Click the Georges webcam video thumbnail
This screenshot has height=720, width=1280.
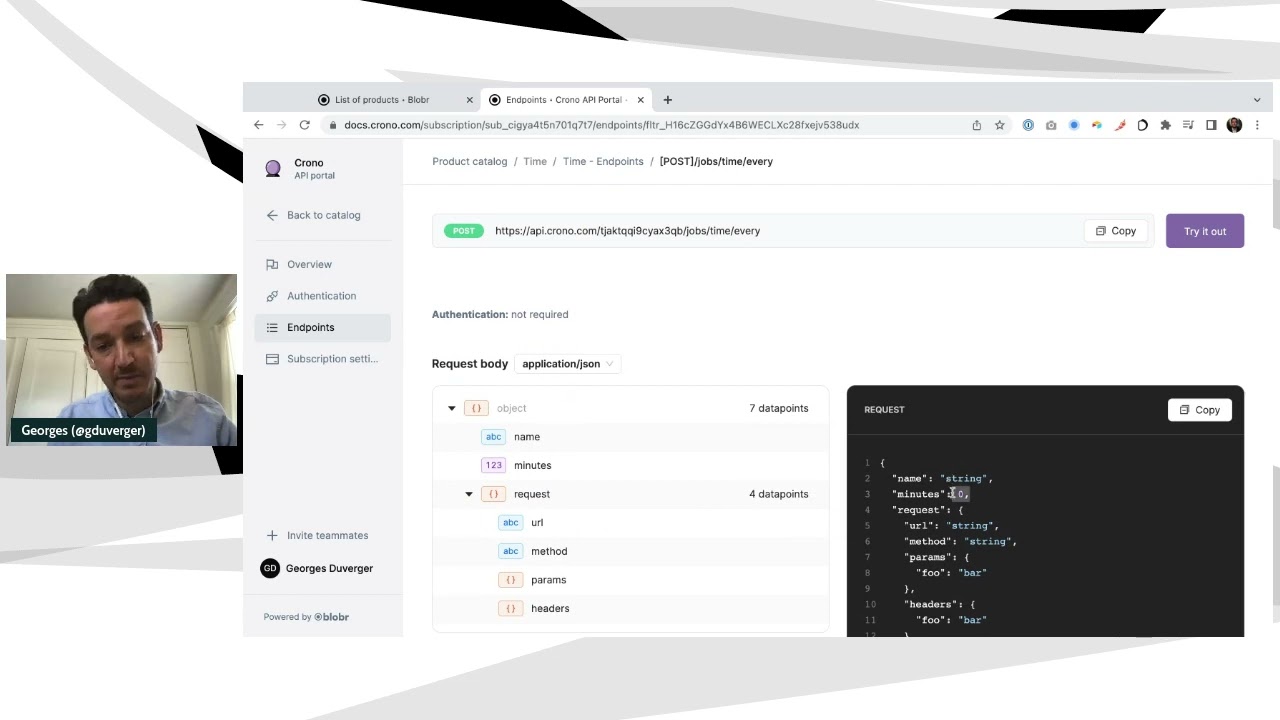pyautogui.click(x=121, y=360)
